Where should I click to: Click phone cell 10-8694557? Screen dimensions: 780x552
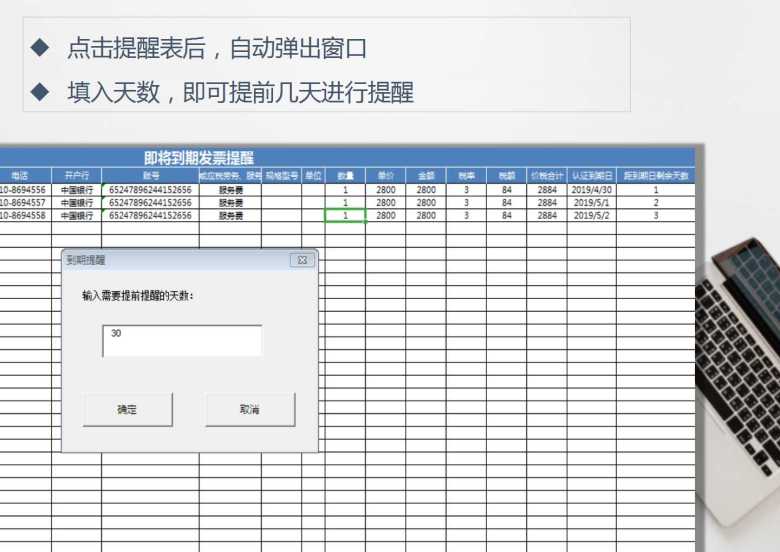(24, 203)
